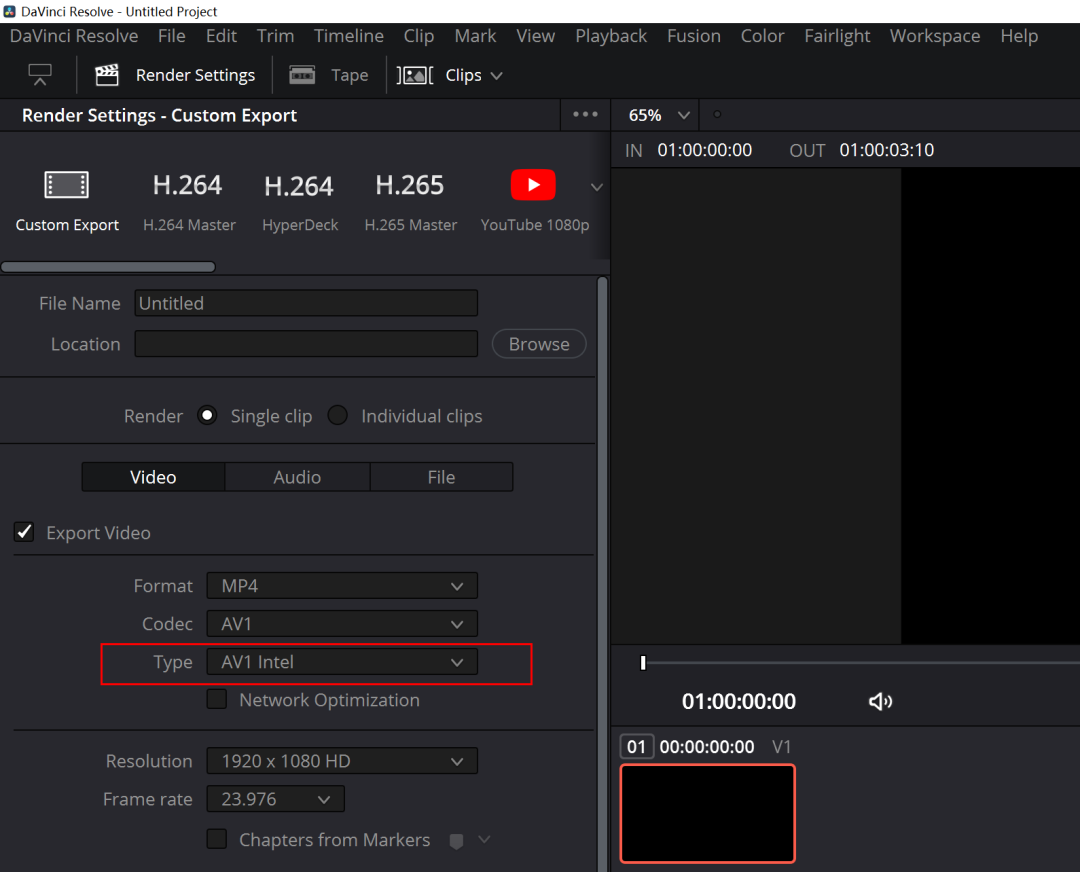Open the Color menu

click(x=762, y=36)
